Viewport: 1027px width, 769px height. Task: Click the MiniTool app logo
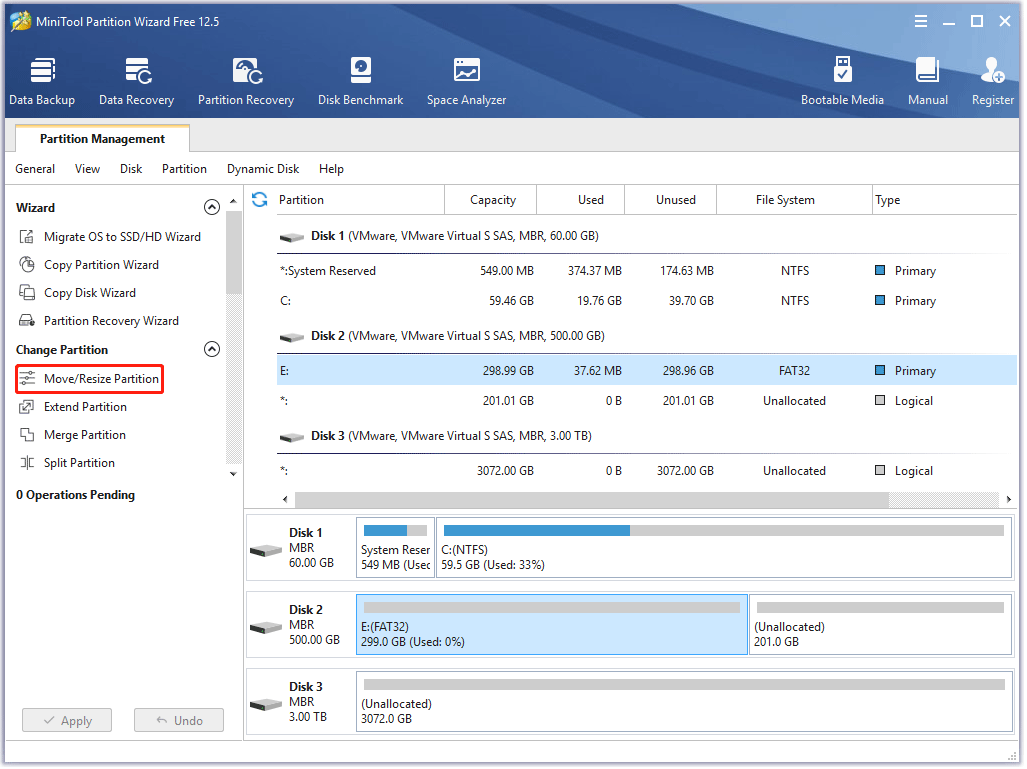click(20, 21)
